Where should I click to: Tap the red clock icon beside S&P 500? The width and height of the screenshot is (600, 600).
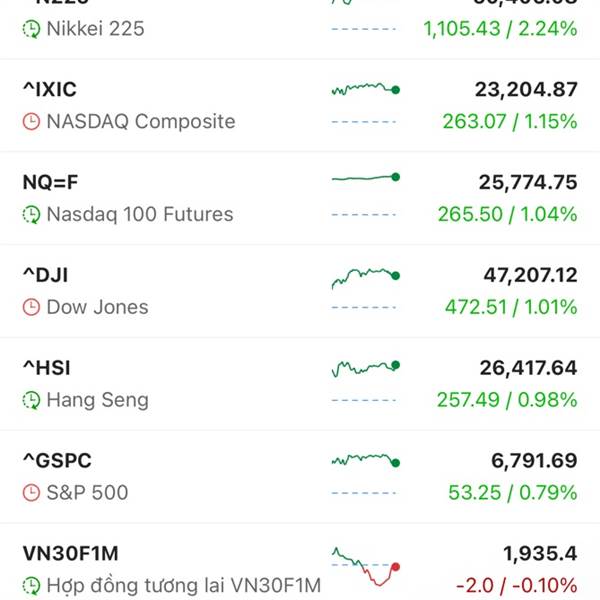click(31, 493)
